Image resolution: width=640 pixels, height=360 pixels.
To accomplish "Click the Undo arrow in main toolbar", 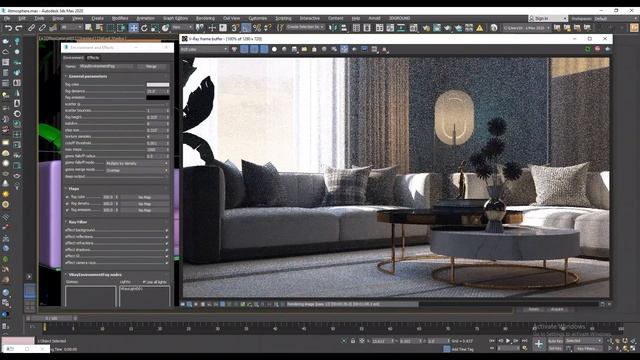I will coord(8,28).
